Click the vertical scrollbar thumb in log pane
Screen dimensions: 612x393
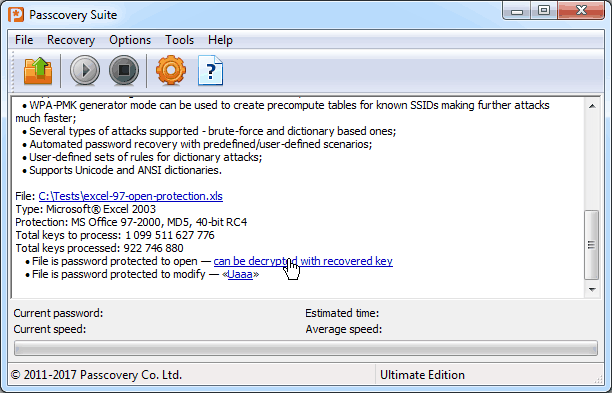pos(592,245)
